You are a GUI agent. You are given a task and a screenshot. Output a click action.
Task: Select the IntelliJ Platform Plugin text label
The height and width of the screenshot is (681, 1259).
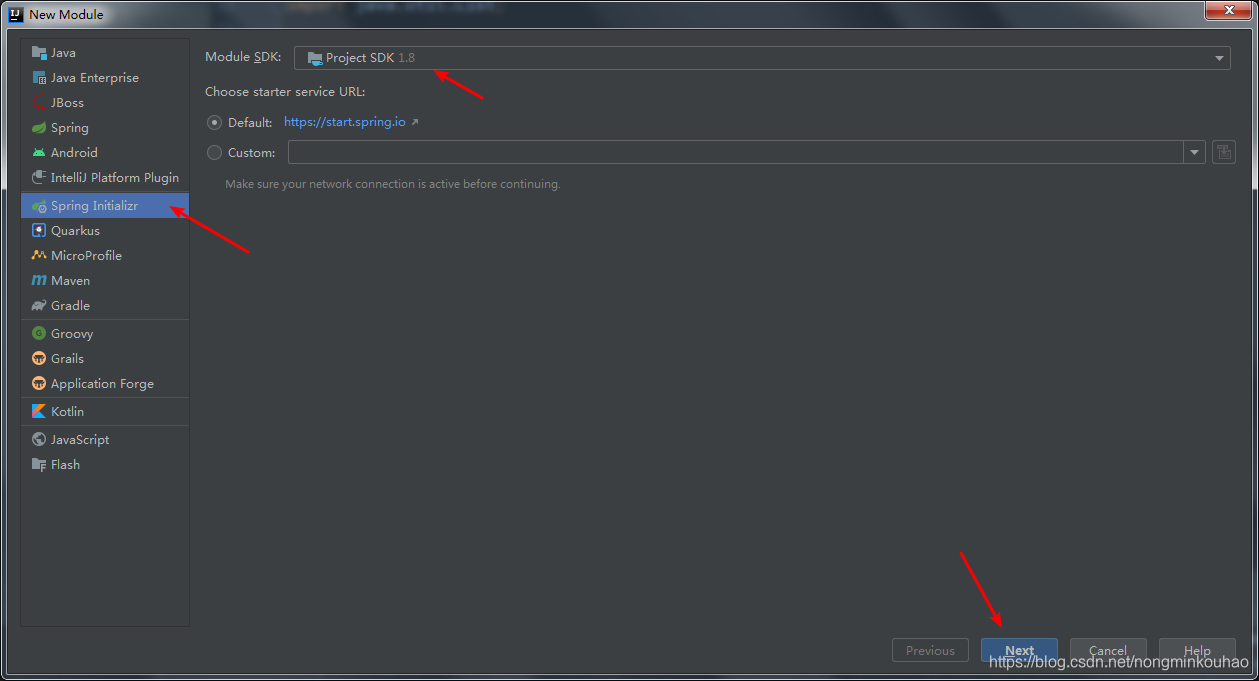click(115, 178)
